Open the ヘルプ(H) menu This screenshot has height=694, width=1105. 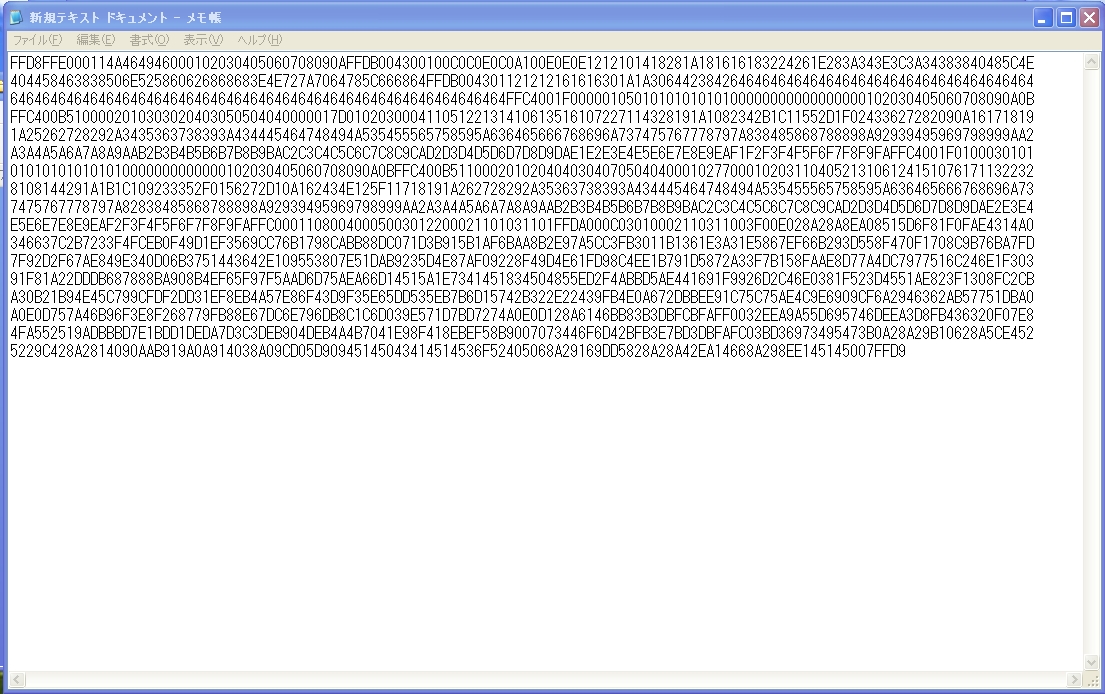coord(259,40)
